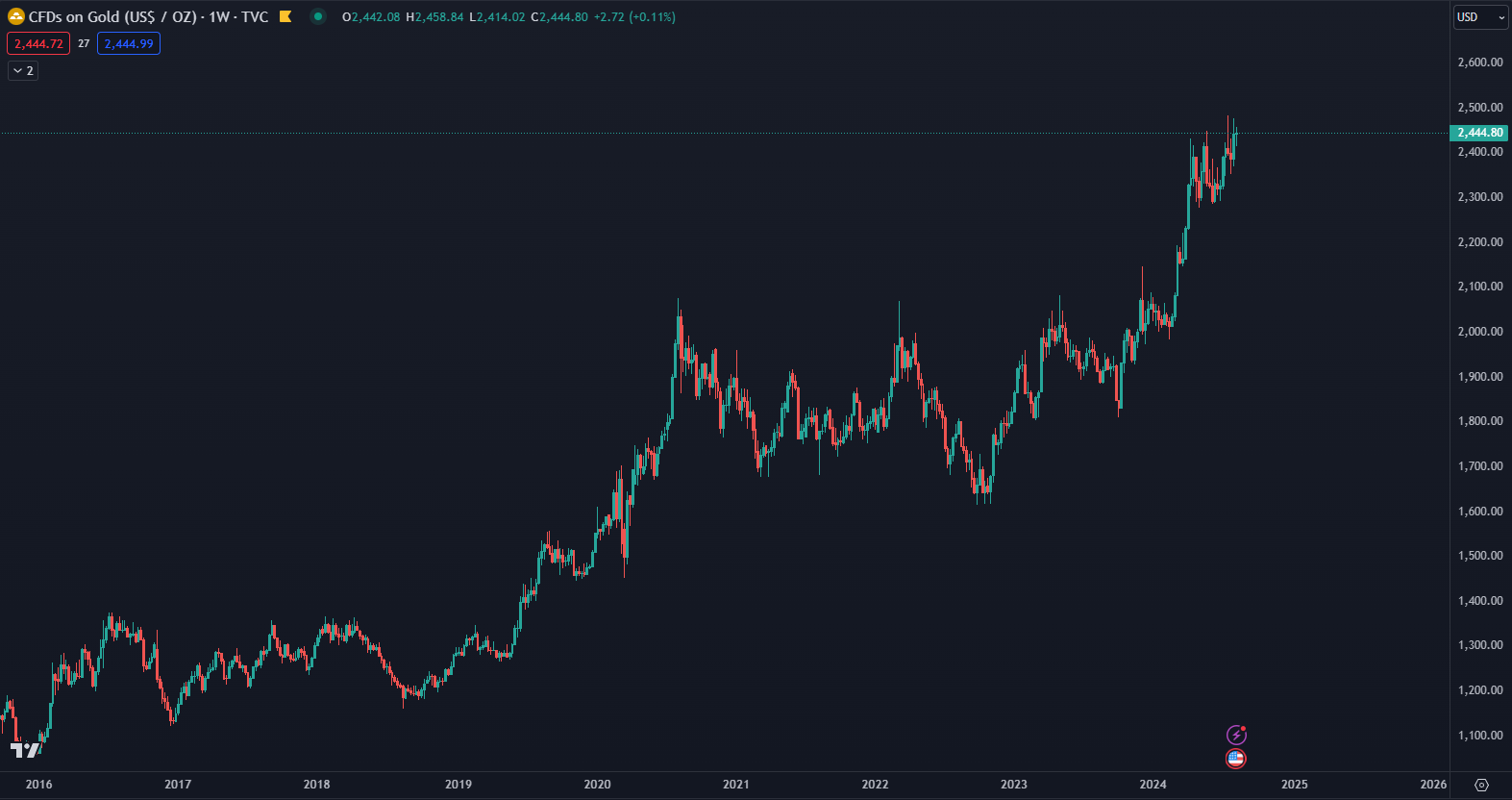
Task: Open the USD currency dropdown
Action: (x=1480, y=17)
